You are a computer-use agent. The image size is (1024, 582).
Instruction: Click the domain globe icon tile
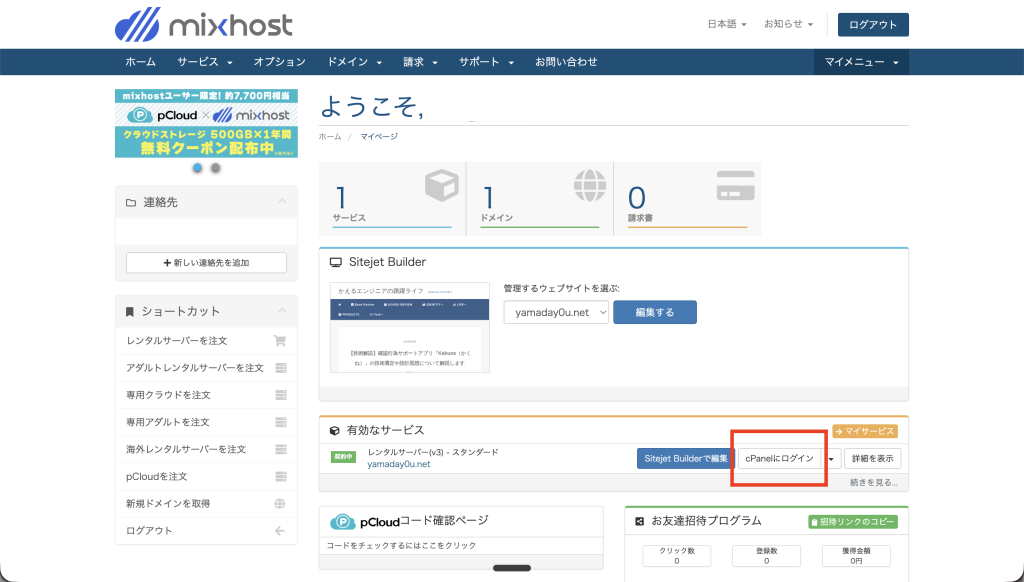589,185
